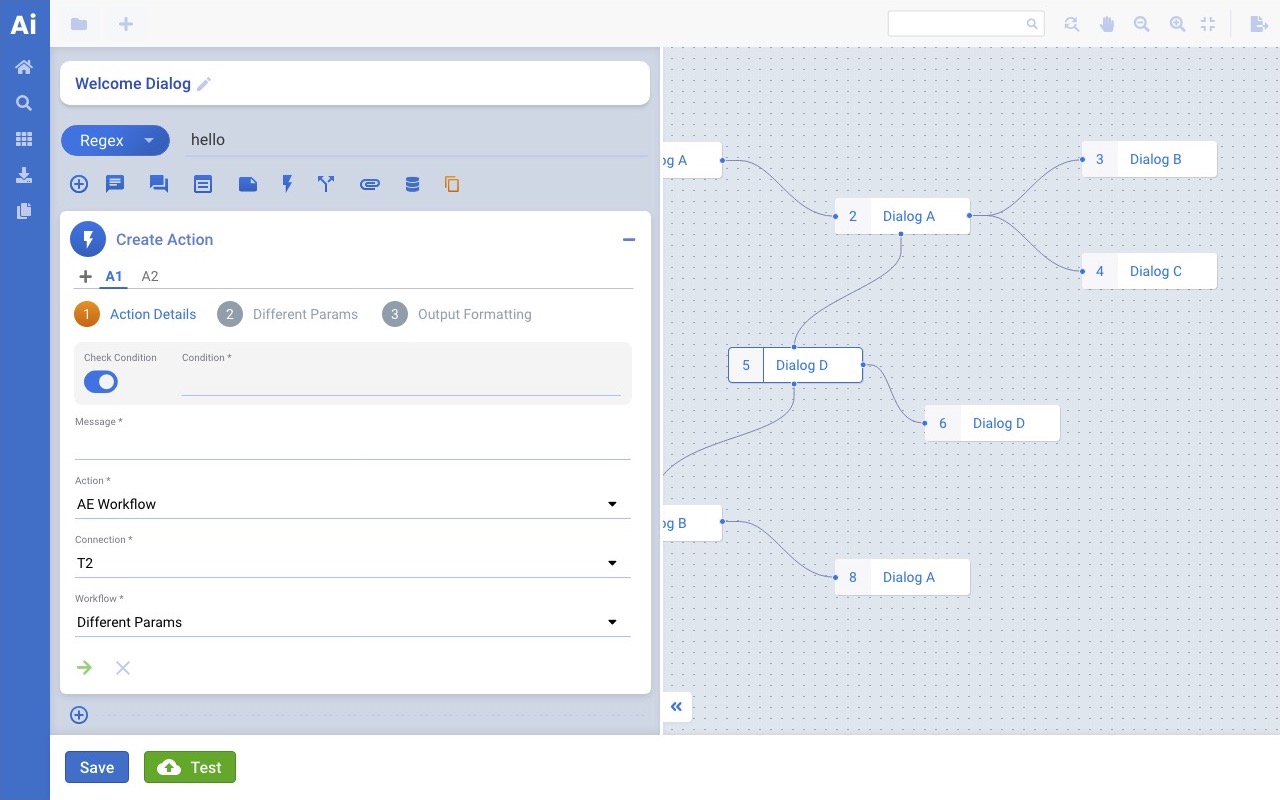Click the lightning bolt action icon in toolbar
The width and height of the screenshot is (1280, 800).
point(287,184)
